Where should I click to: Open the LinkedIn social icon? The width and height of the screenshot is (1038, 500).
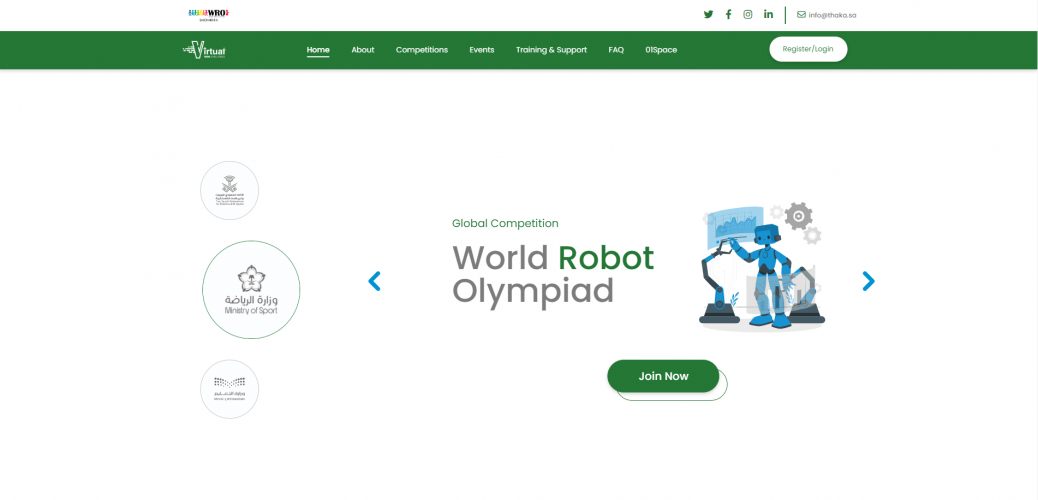(x=768, y=15)
